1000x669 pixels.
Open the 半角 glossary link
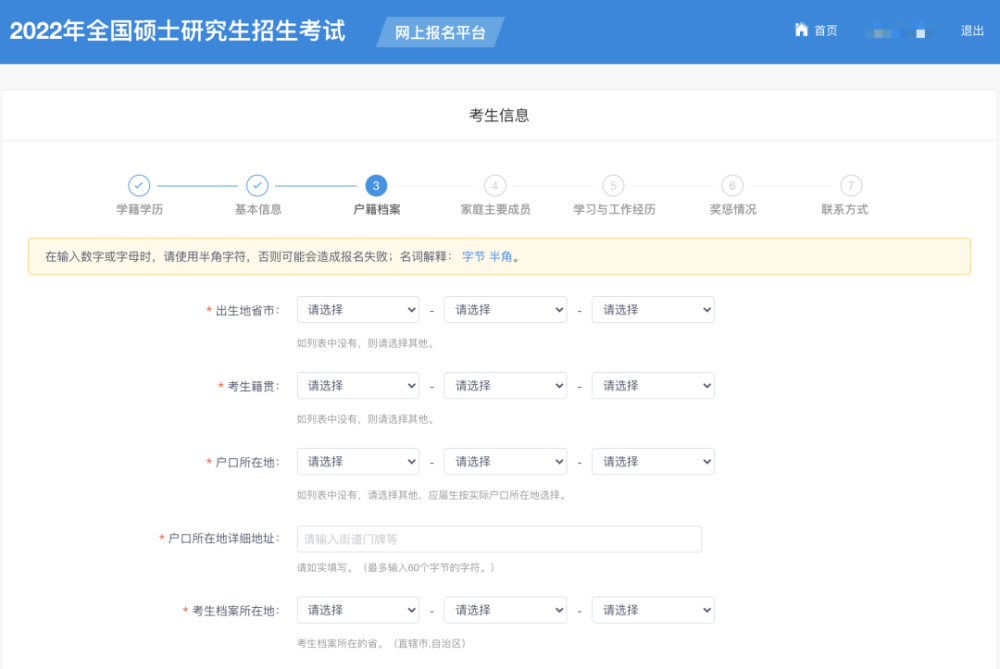pyautogui.click(x=501, y=256)
